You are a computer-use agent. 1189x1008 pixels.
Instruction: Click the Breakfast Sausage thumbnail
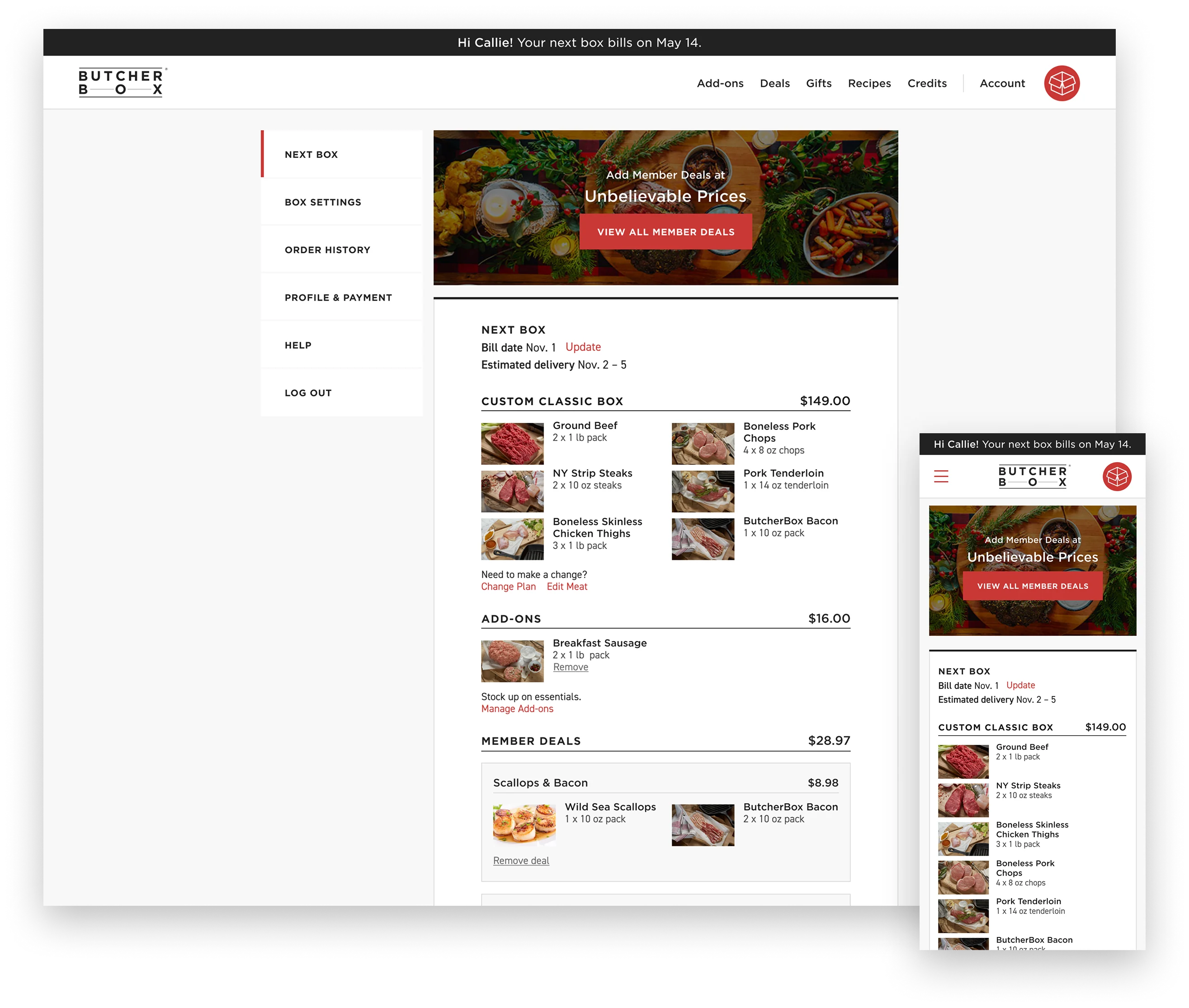click(x=512, y=661)
